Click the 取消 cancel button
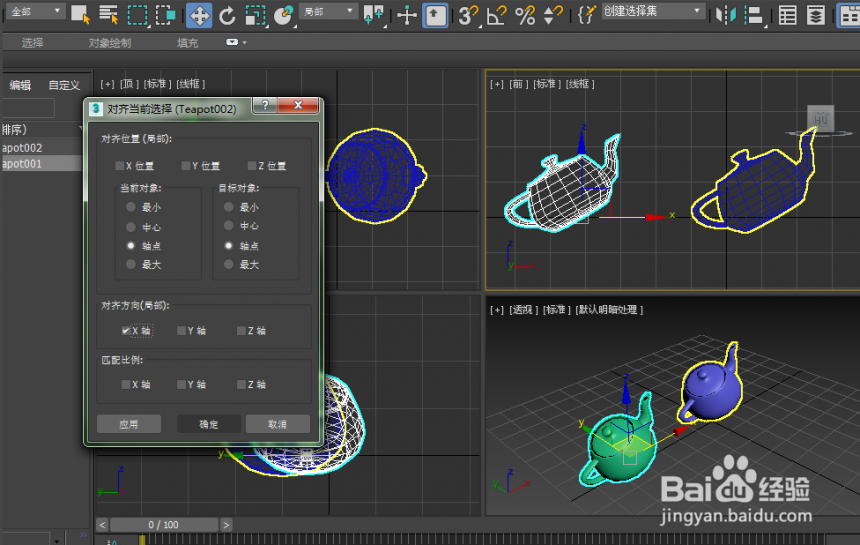Image resolution: width=860 pixels, height=545 pixels. pos(278,424)
